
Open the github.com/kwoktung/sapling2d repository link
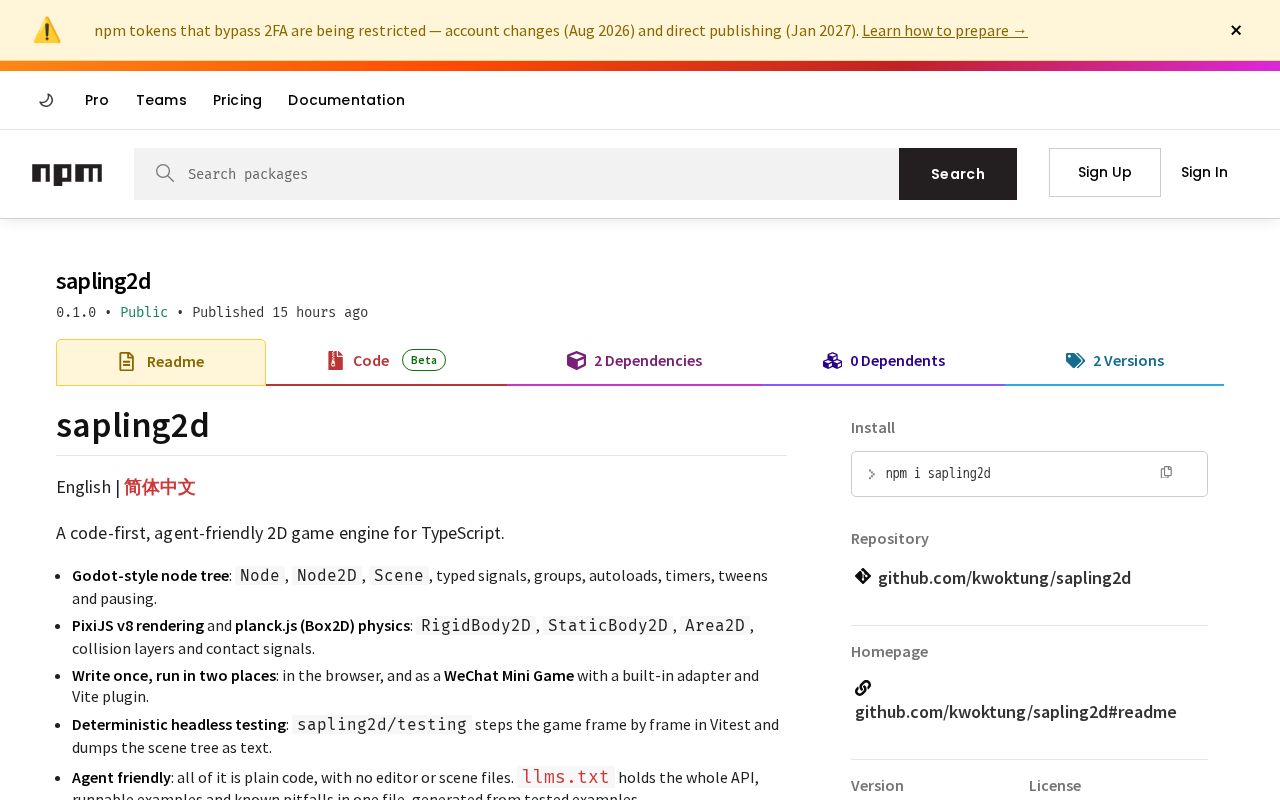click(1004, 577)
